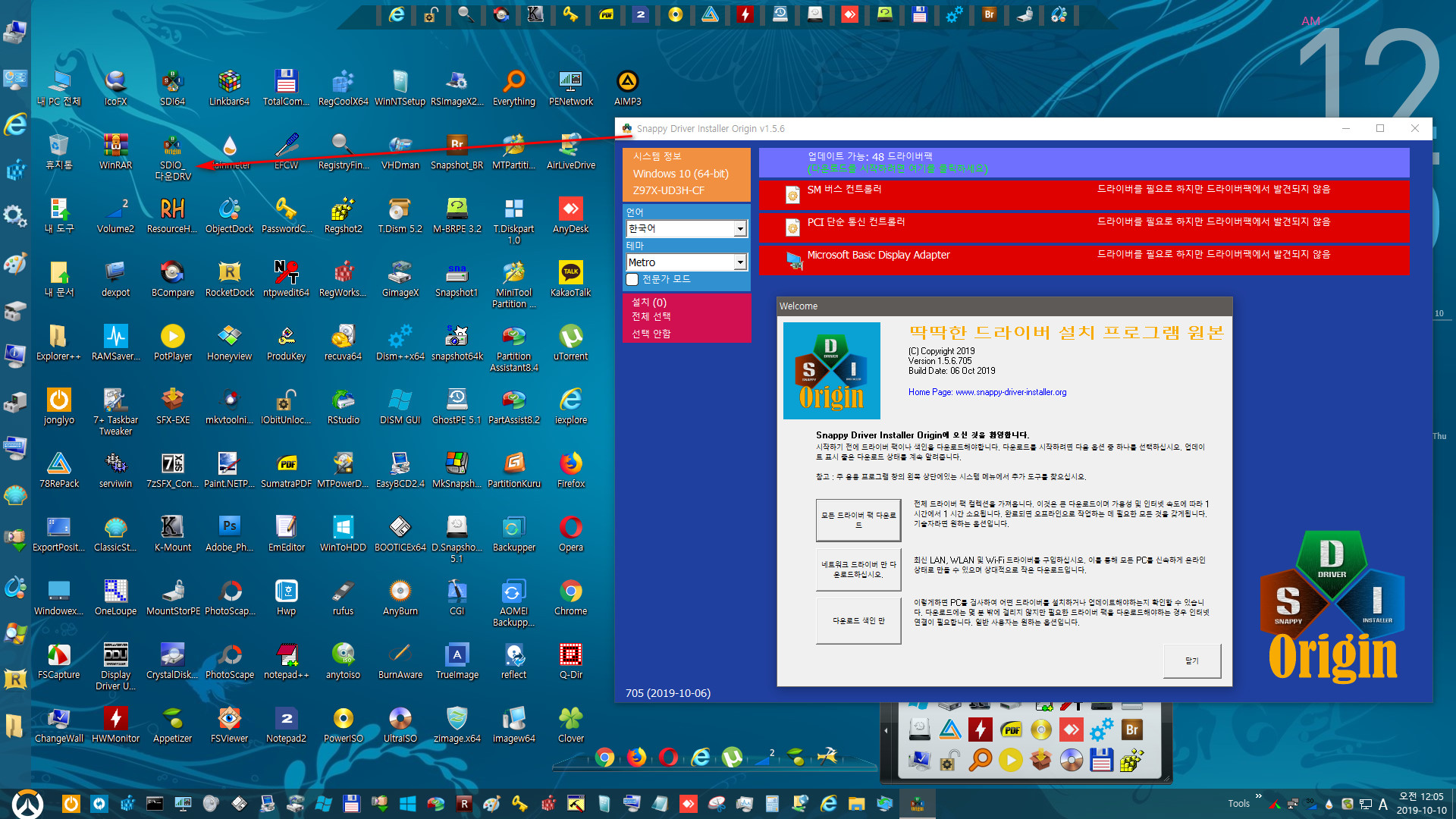This screenshot has width=1456, height=819.
Task: Click the KakaoTalk desktop icon
Action: point(570,279)
